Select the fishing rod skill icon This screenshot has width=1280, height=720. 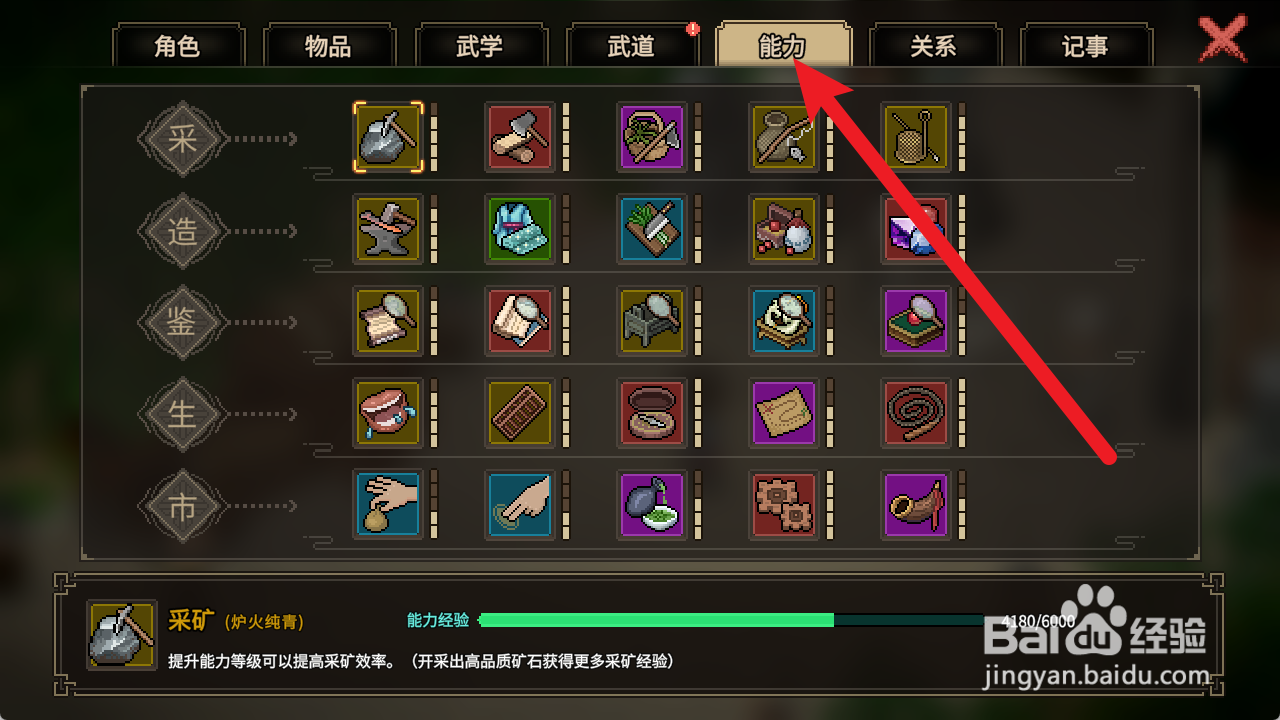pyautogui.click(x=784, y=137)
